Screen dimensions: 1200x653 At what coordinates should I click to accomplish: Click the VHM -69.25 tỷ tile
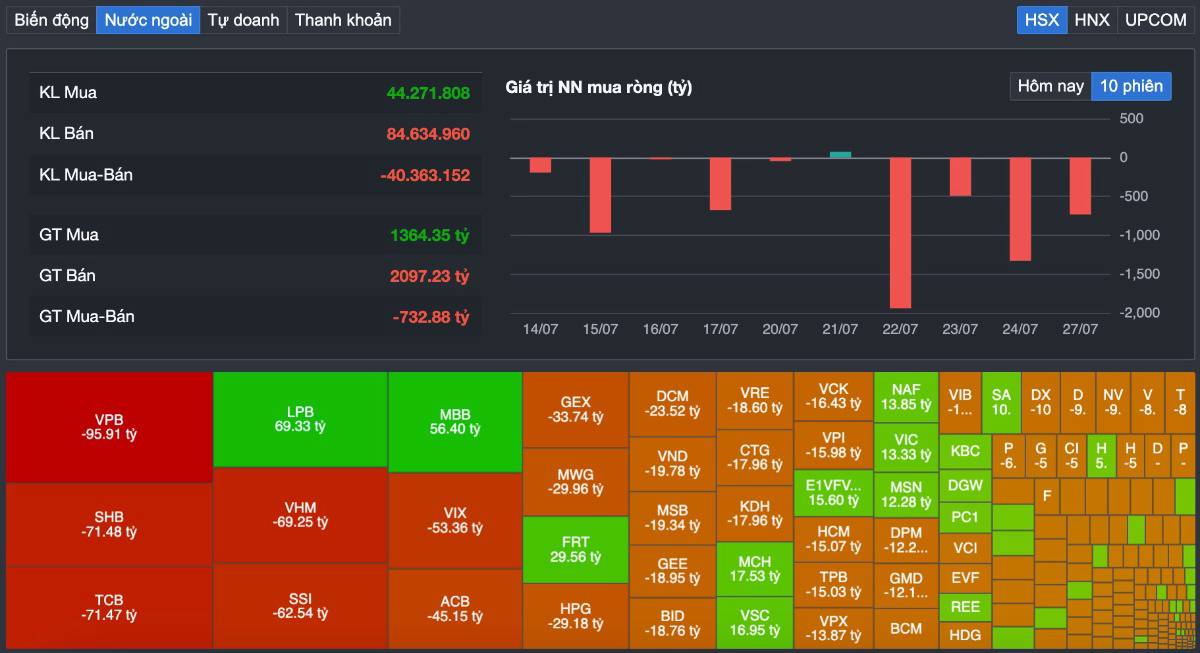click(x=300, y=515)
